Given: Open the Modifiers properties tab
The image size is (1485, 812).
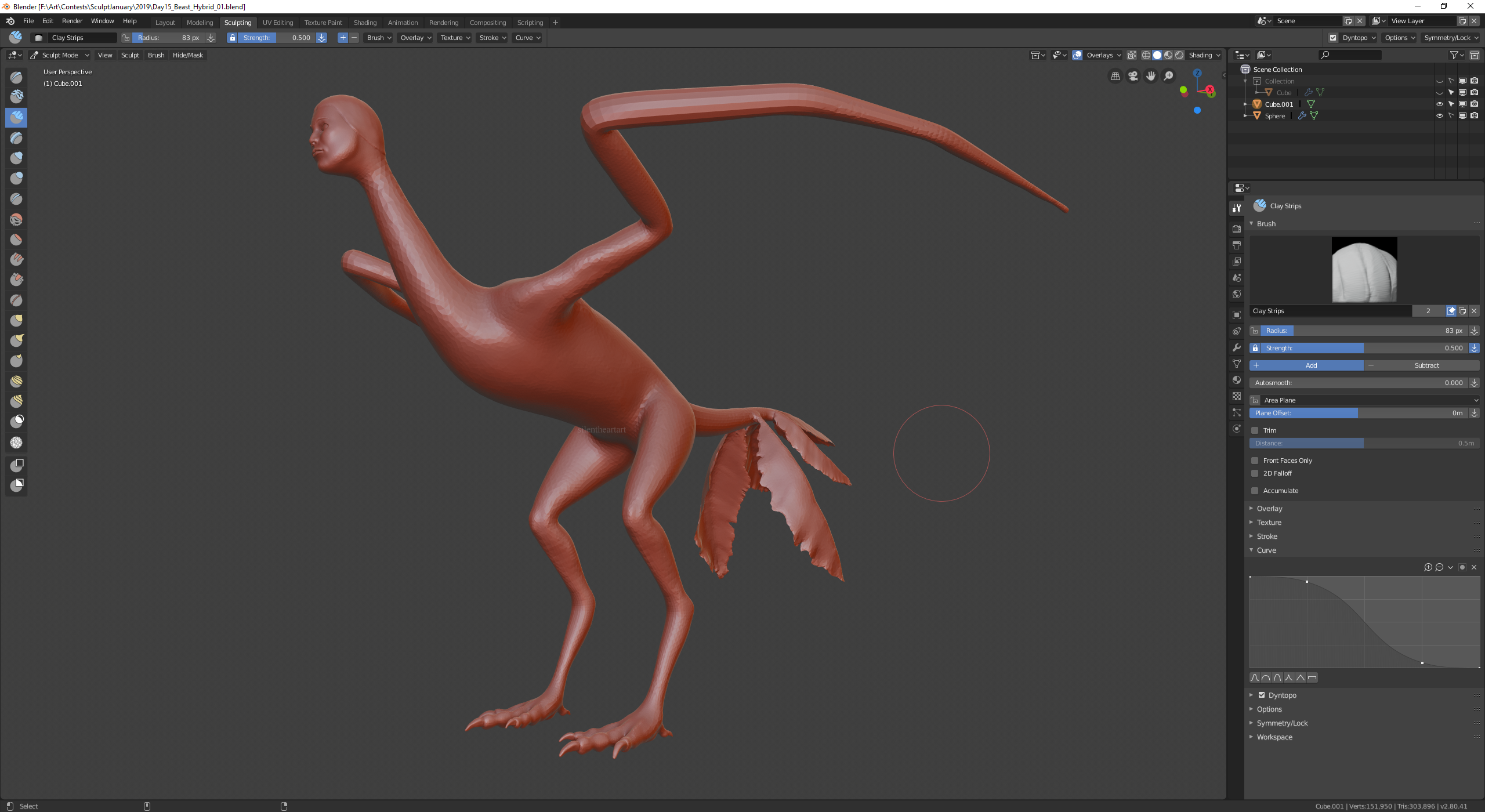Looking at the screenshot, I should coord(1237,347).
